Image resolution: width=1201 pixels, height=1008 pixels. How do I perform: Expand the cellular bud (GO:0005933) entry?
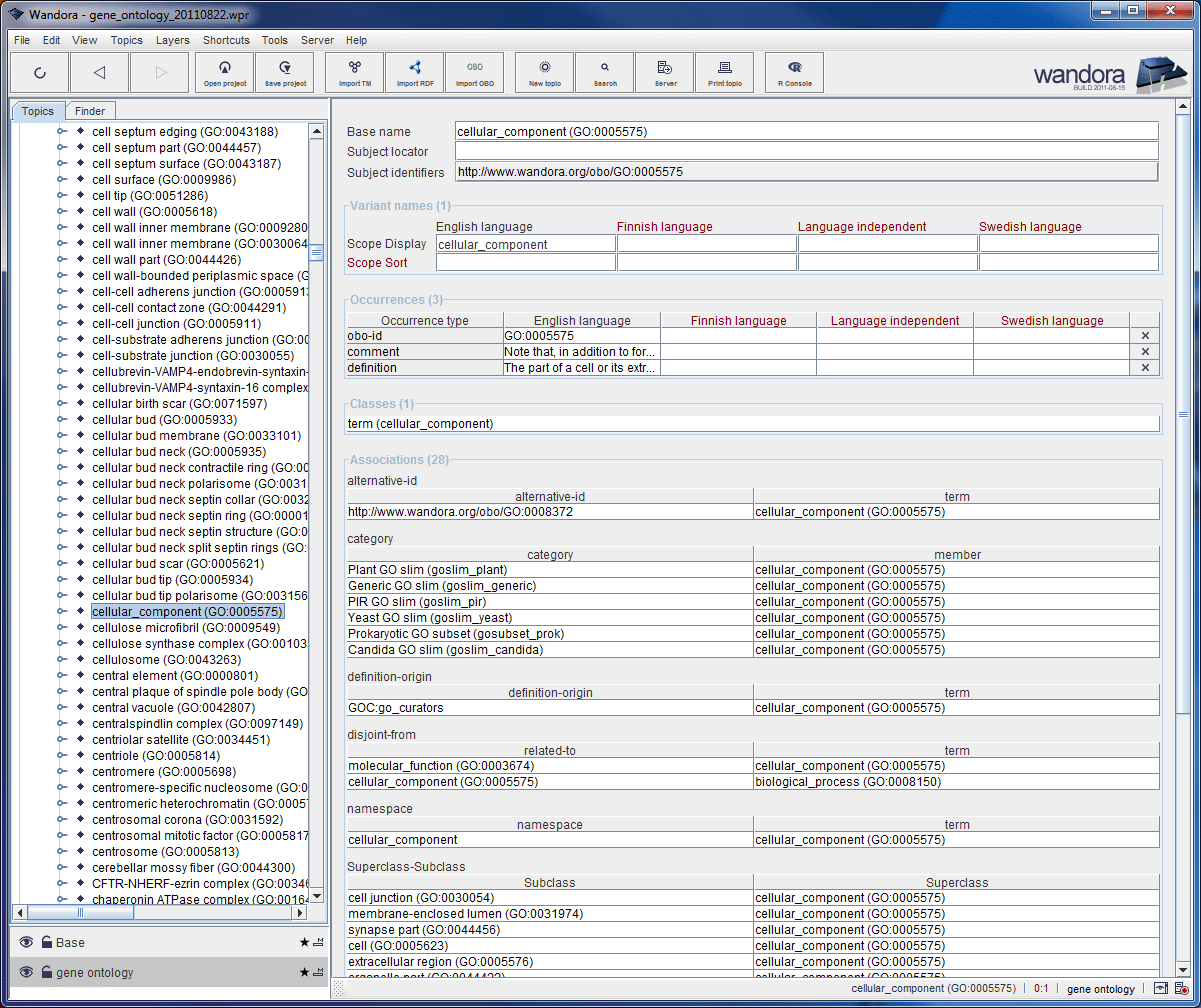[x=62, y=420]
